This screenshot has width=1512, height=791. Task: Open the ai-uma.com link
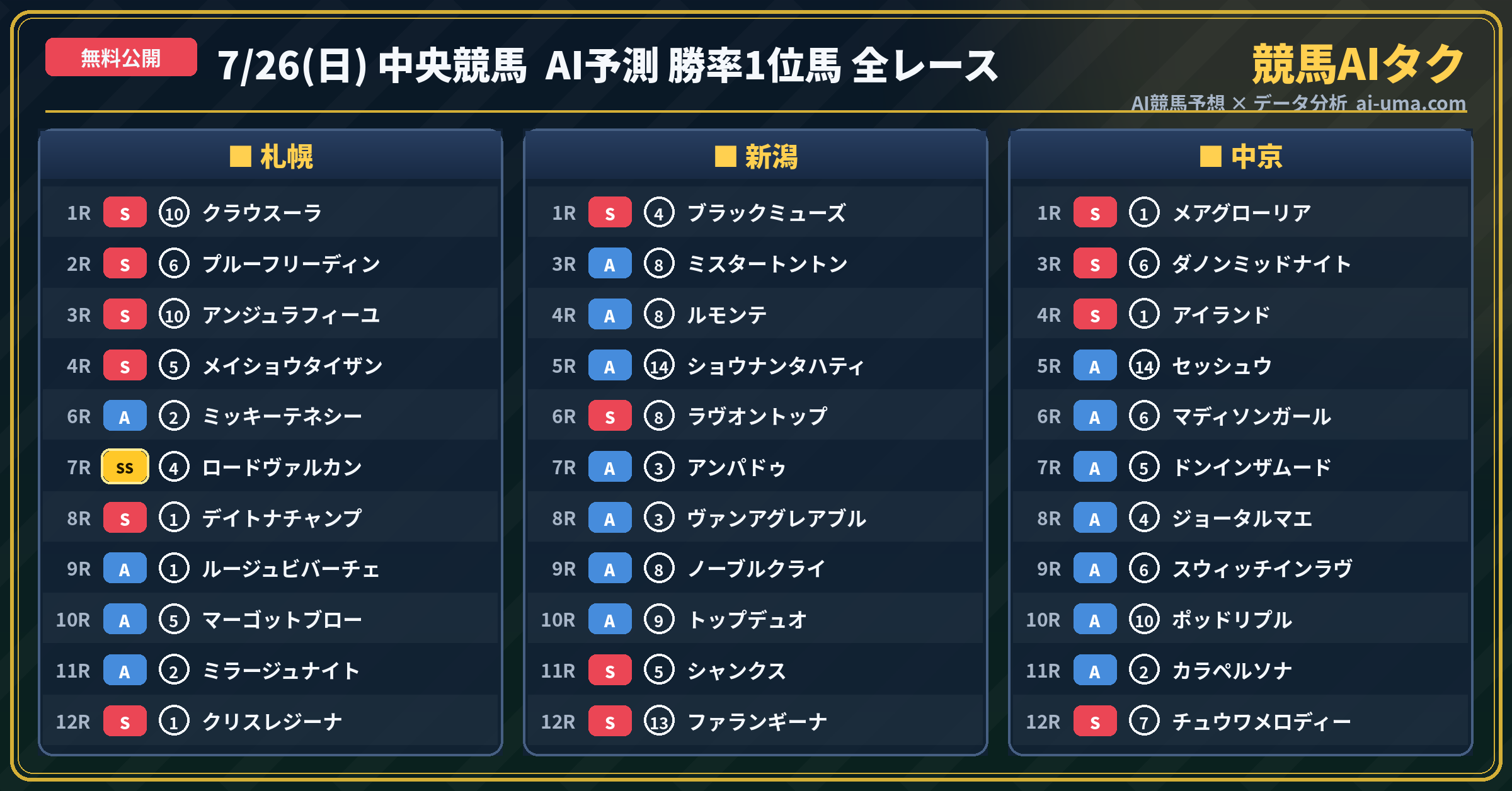pos(1411,103)
